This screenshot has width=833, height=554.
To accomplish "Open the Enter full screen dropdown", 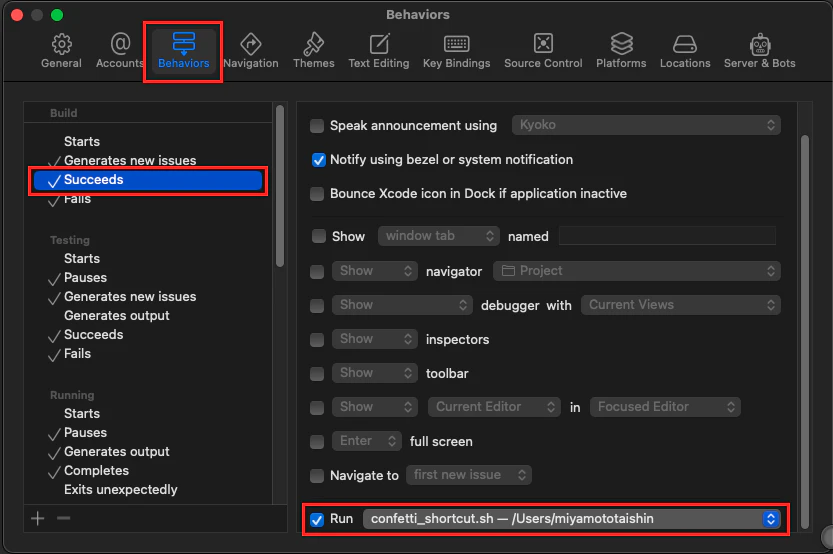I will pos(367,441).
